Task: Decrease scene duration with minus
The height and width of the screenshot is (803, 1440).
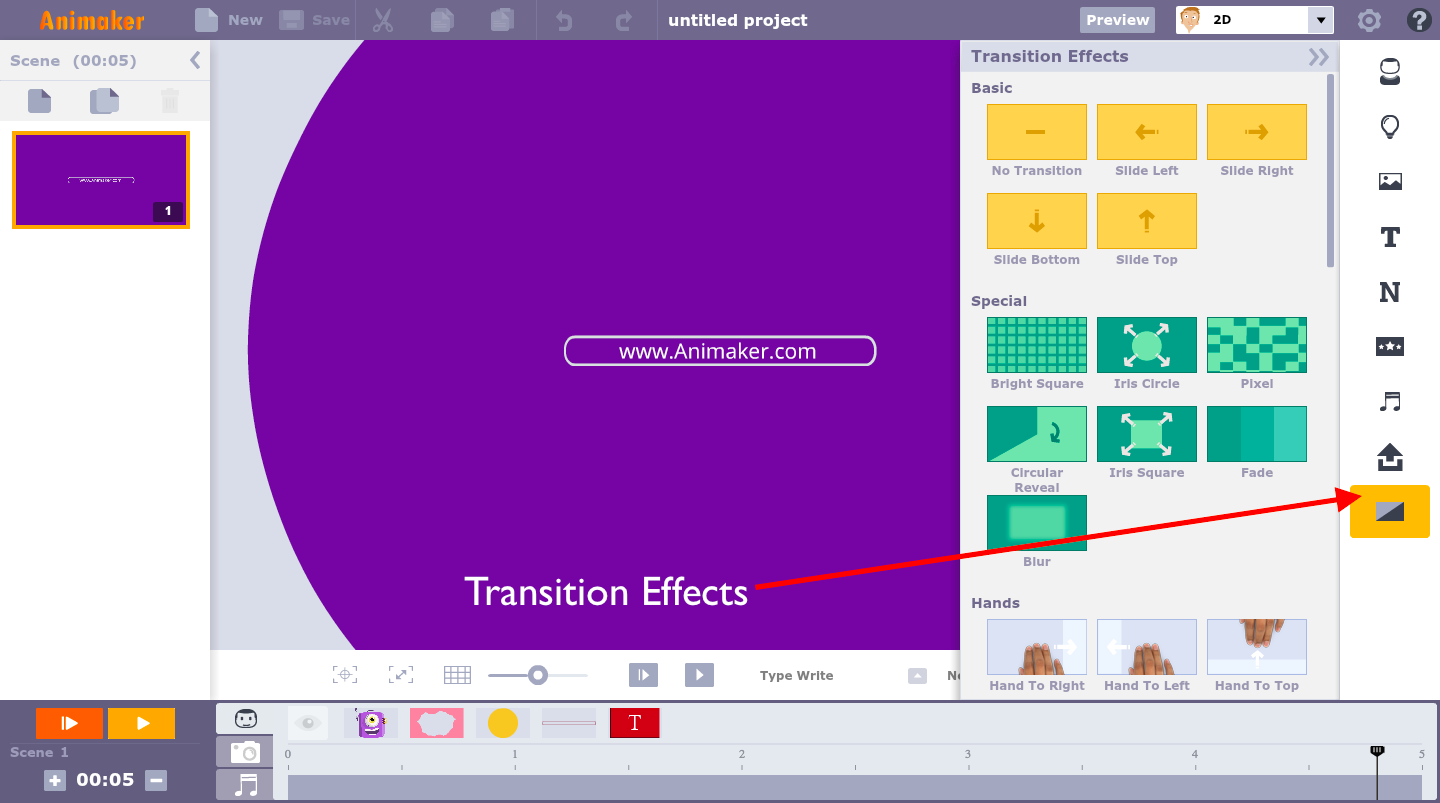Action: point(155,781)
